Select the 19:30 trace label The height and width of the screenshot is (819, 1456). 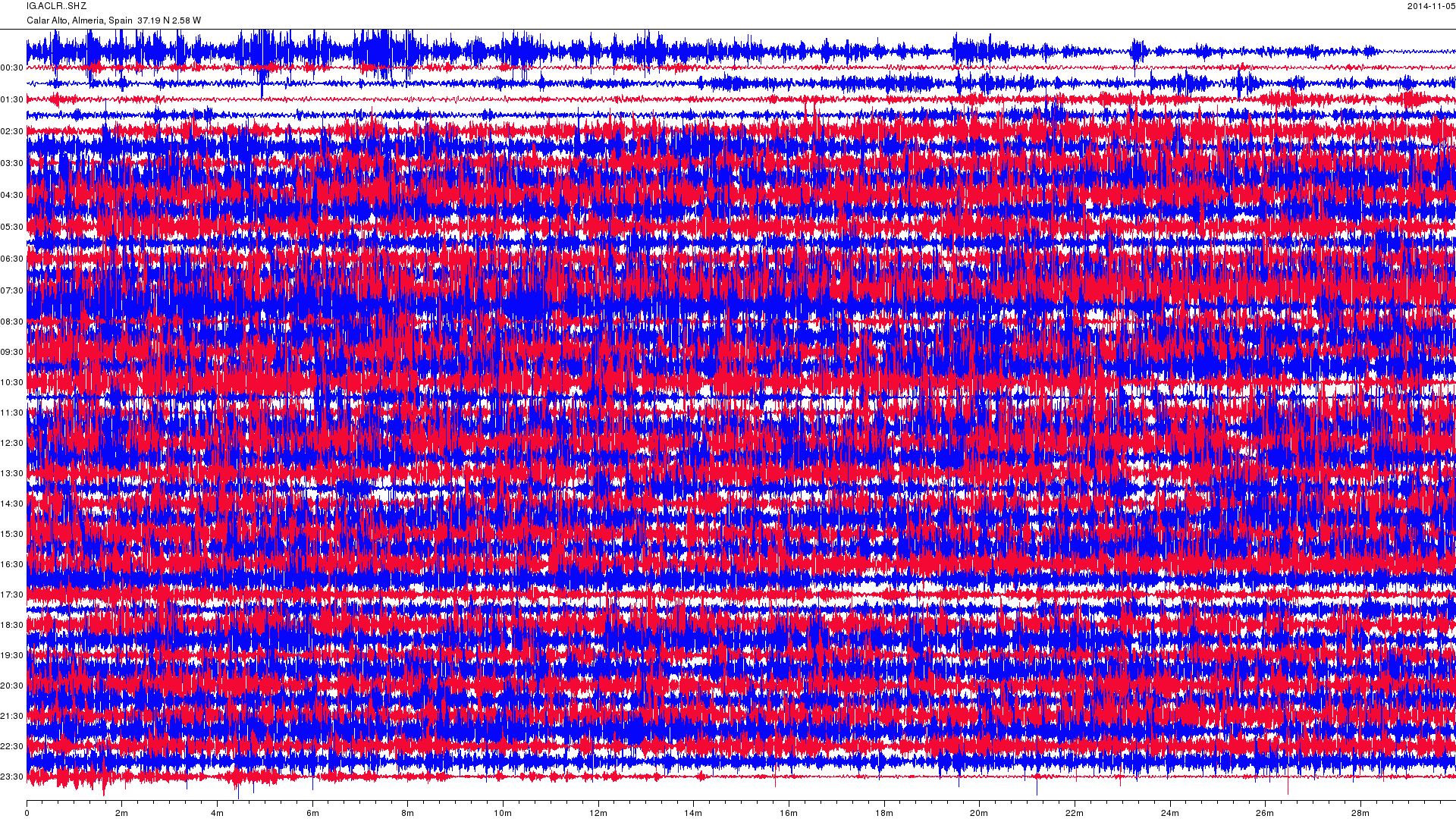[x=12, y=656]
